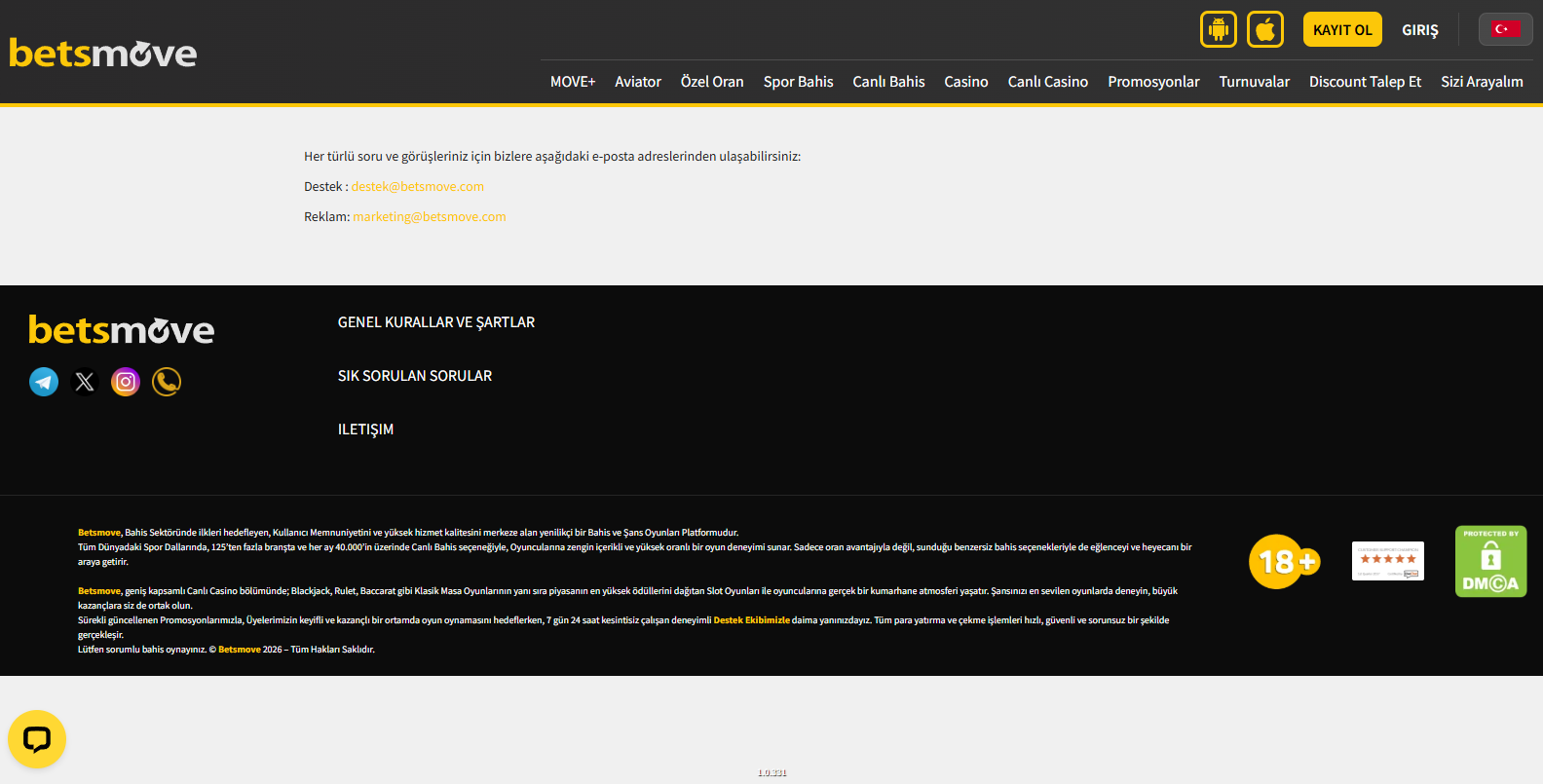Click the 18+ age restriction badge
The image size is (1543, 784).
tap(1284, 562)
